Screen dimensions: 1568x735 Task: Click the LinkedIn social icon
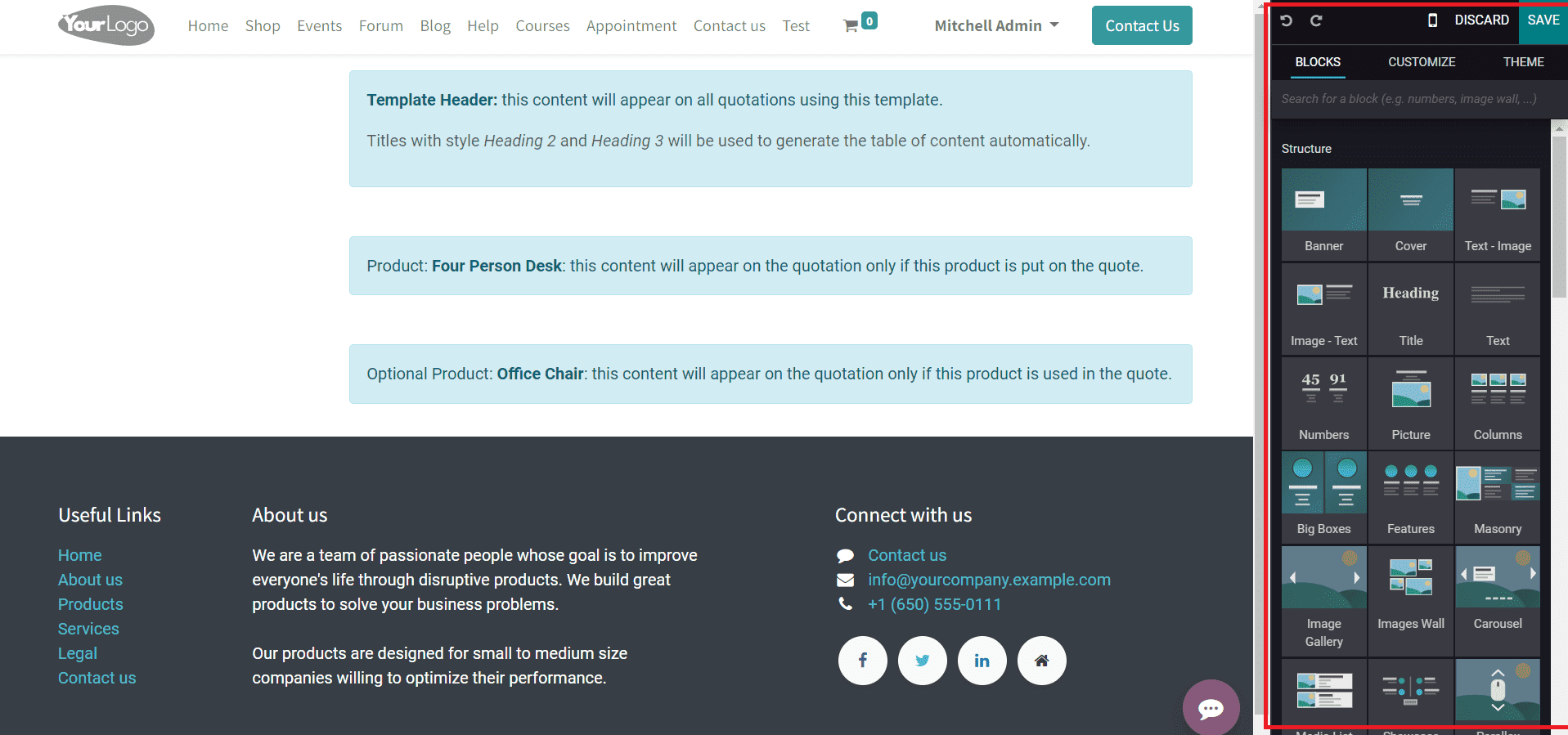(x=982, y=661)
